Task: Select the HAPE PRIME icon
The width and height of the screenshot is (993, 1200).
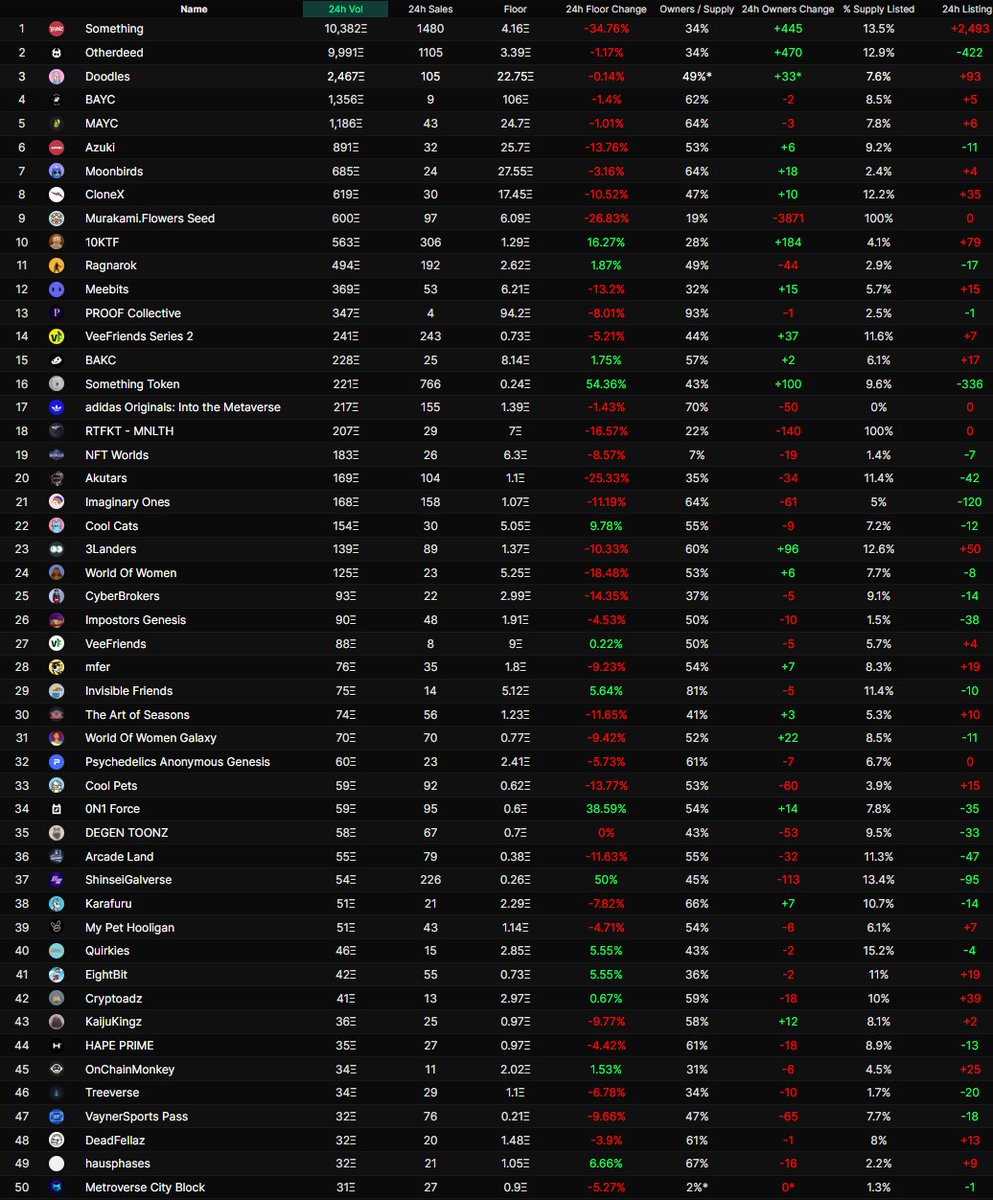Action: click(x=57, y=1046)
